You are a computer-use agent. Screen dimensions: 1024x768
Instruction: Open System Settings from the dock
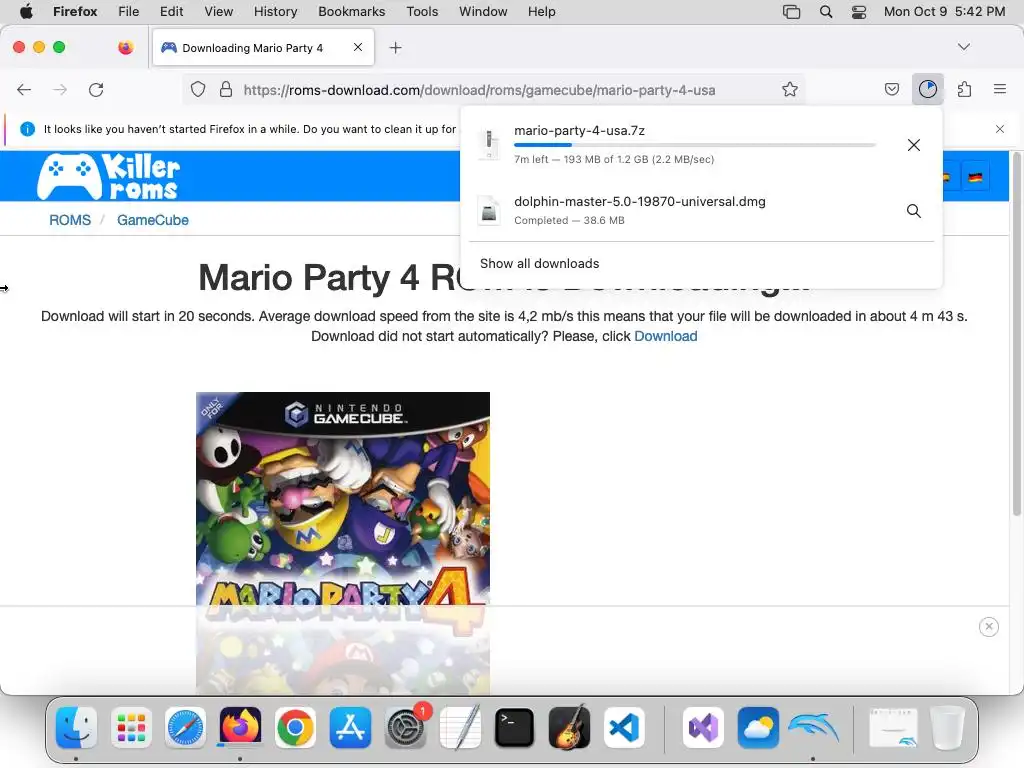pos(406,727)
